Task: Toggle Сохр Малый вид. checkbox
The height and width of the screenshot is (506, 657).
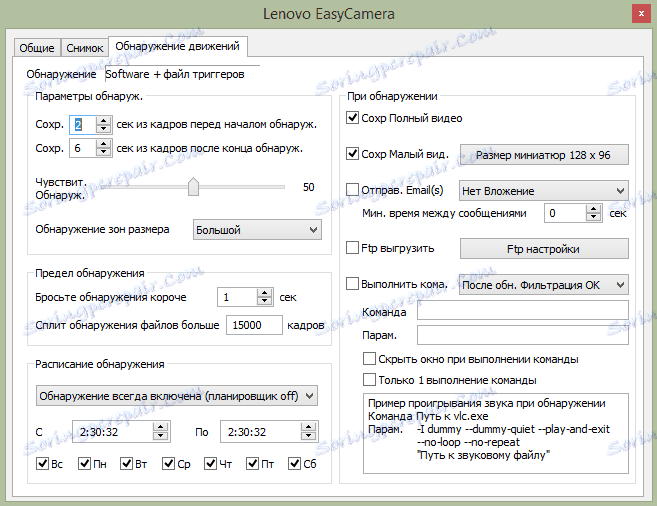Action: pos(352,154)
